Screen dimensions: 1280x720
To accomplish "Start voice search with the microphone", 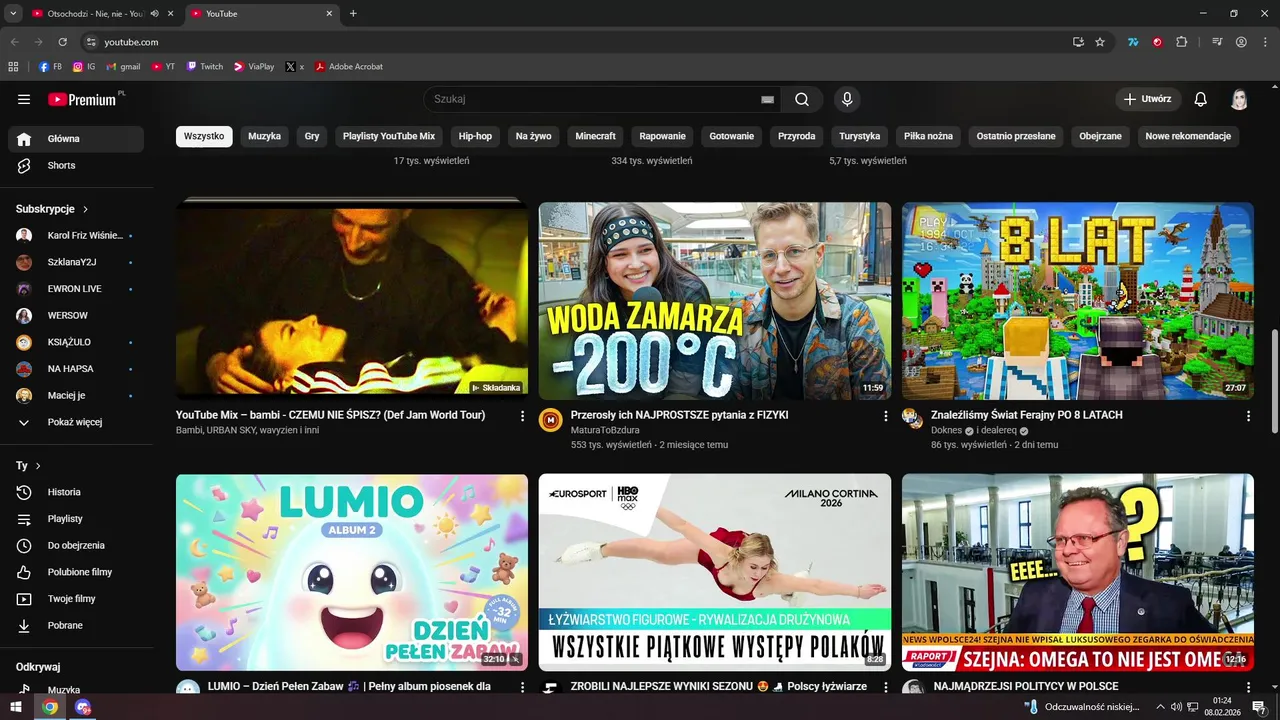I will pos(847,99).
